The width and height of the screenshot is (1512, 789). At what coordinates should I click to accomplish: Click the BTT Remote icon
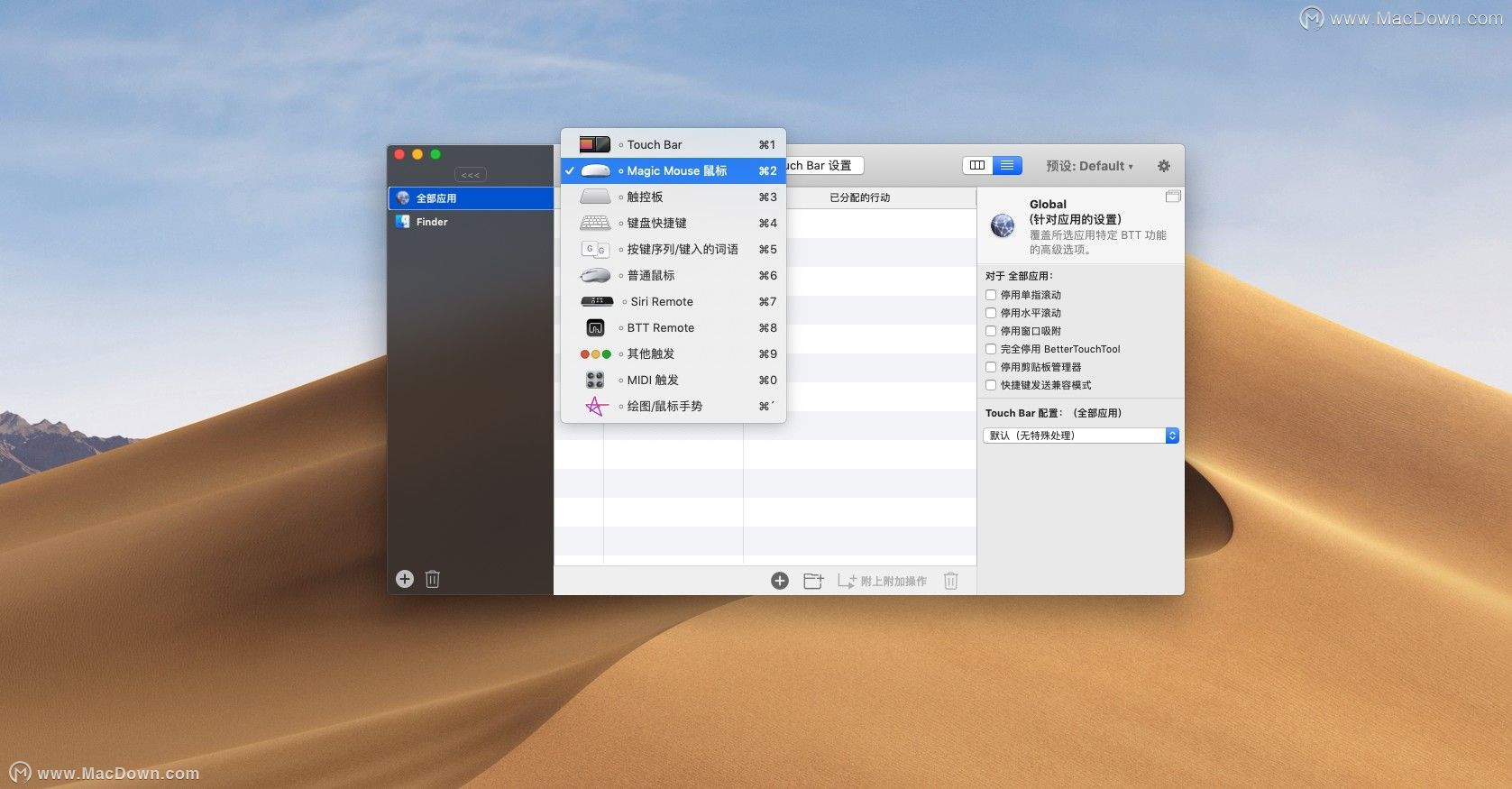[595, 327]
